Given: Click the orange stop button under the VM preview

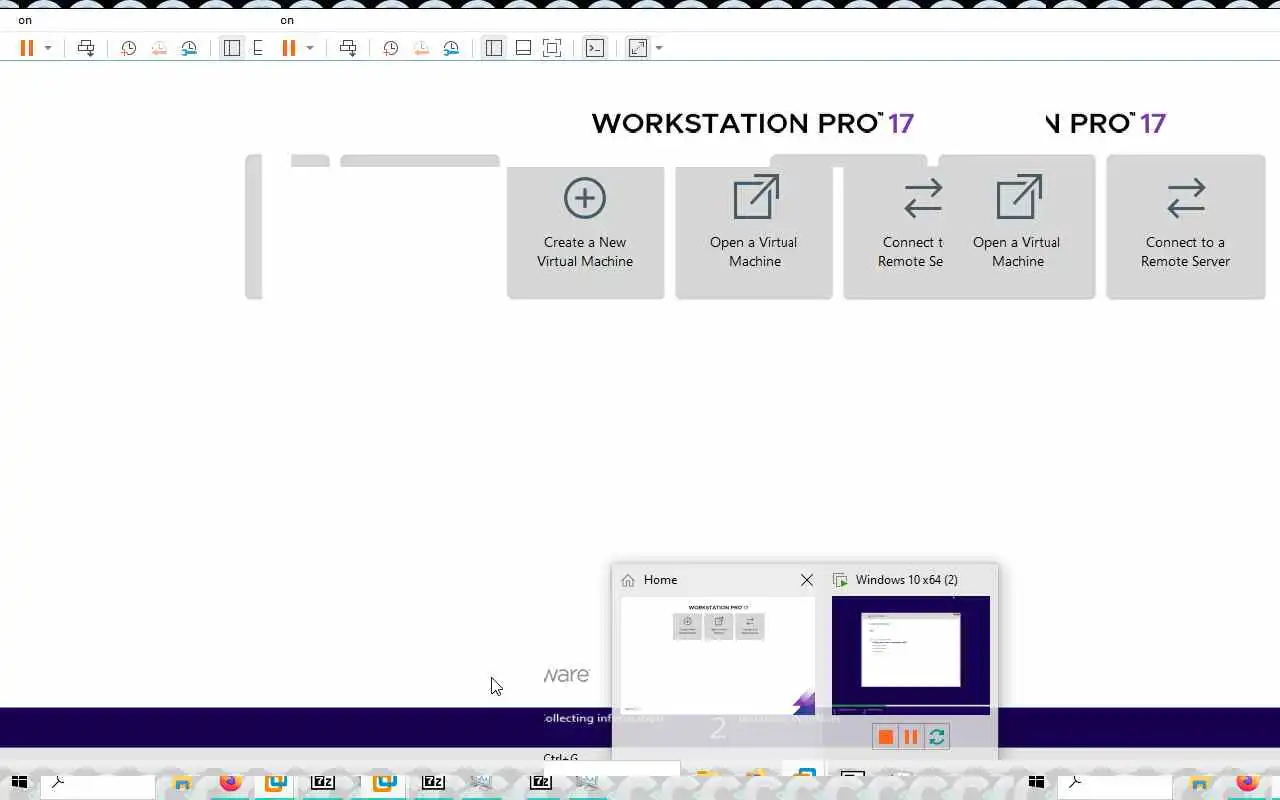Looking at the screenshot, I should pyautogui.click(x=885, y=737).
